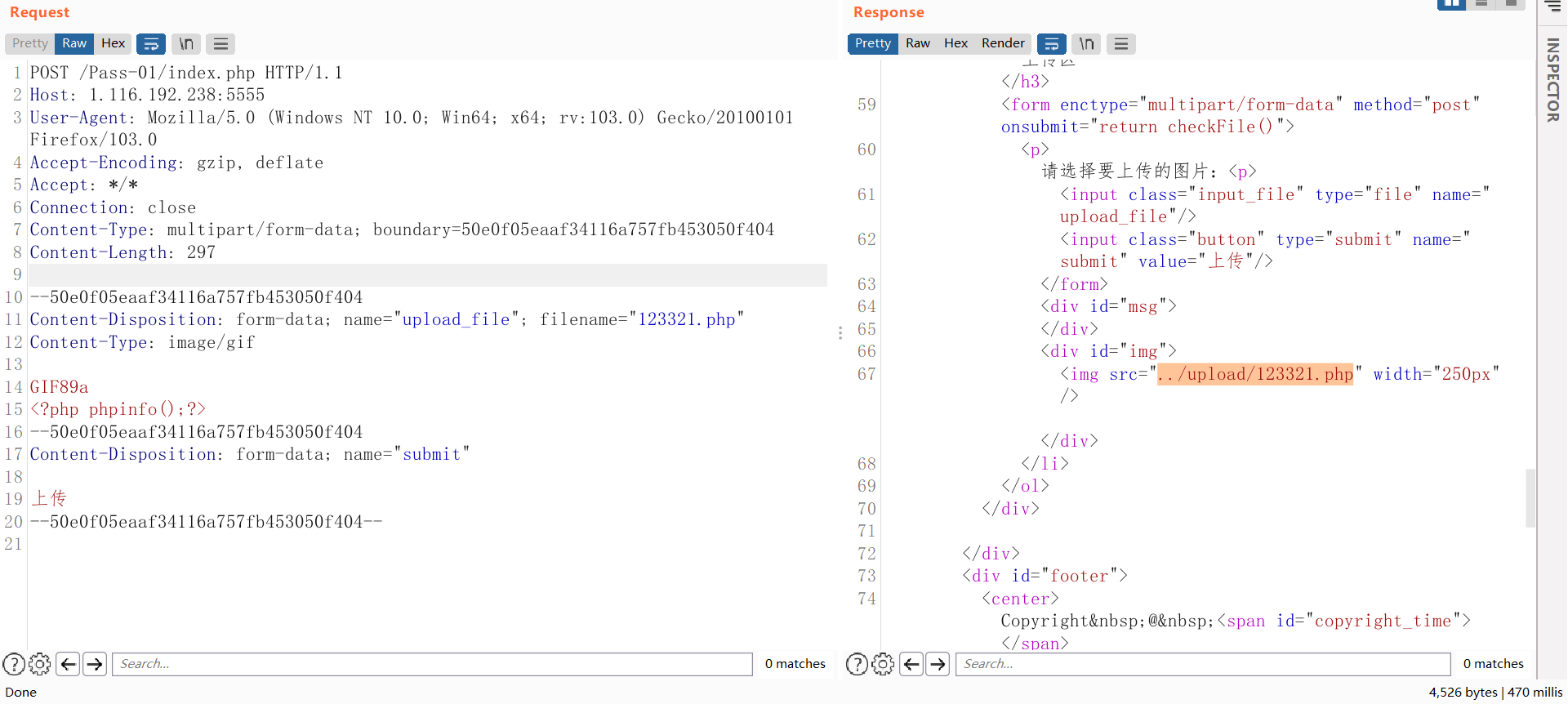Click the closing boundary line ending with --
This screenshot has width=1568, height=704.
click(x=206, y=522)
